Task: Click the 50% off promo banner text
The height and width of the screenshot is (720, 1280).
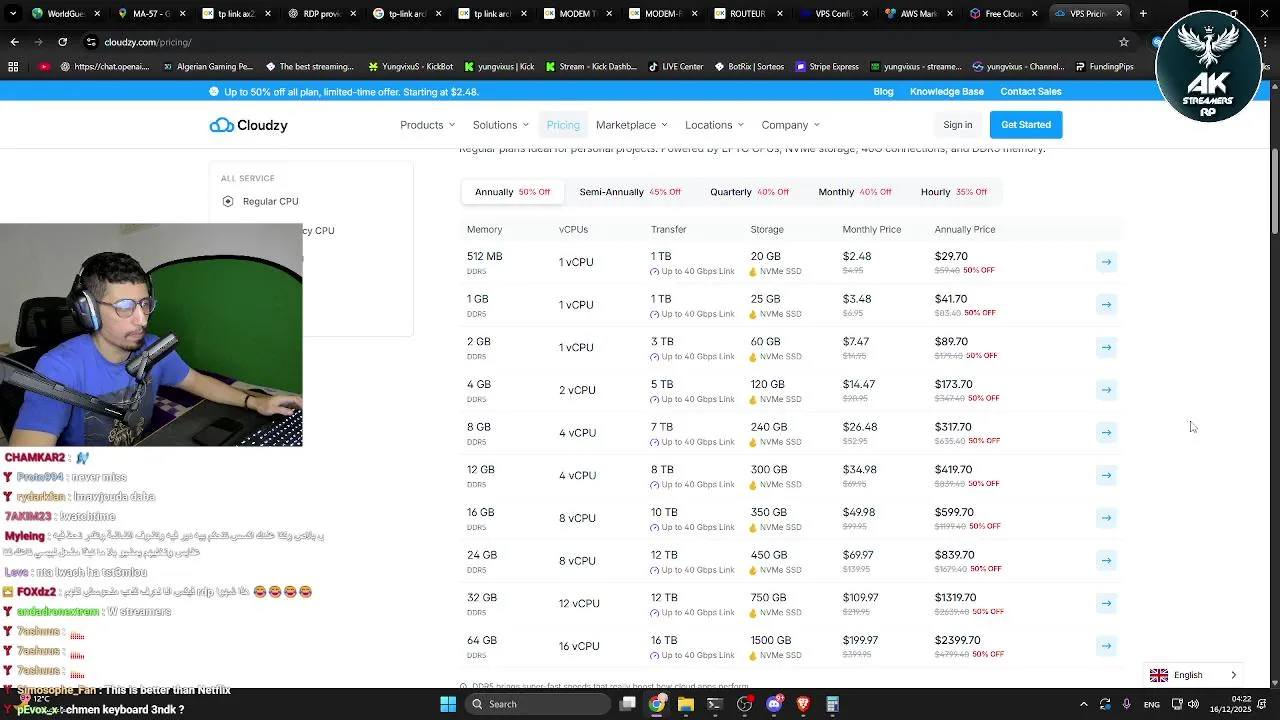Action: 351,92
